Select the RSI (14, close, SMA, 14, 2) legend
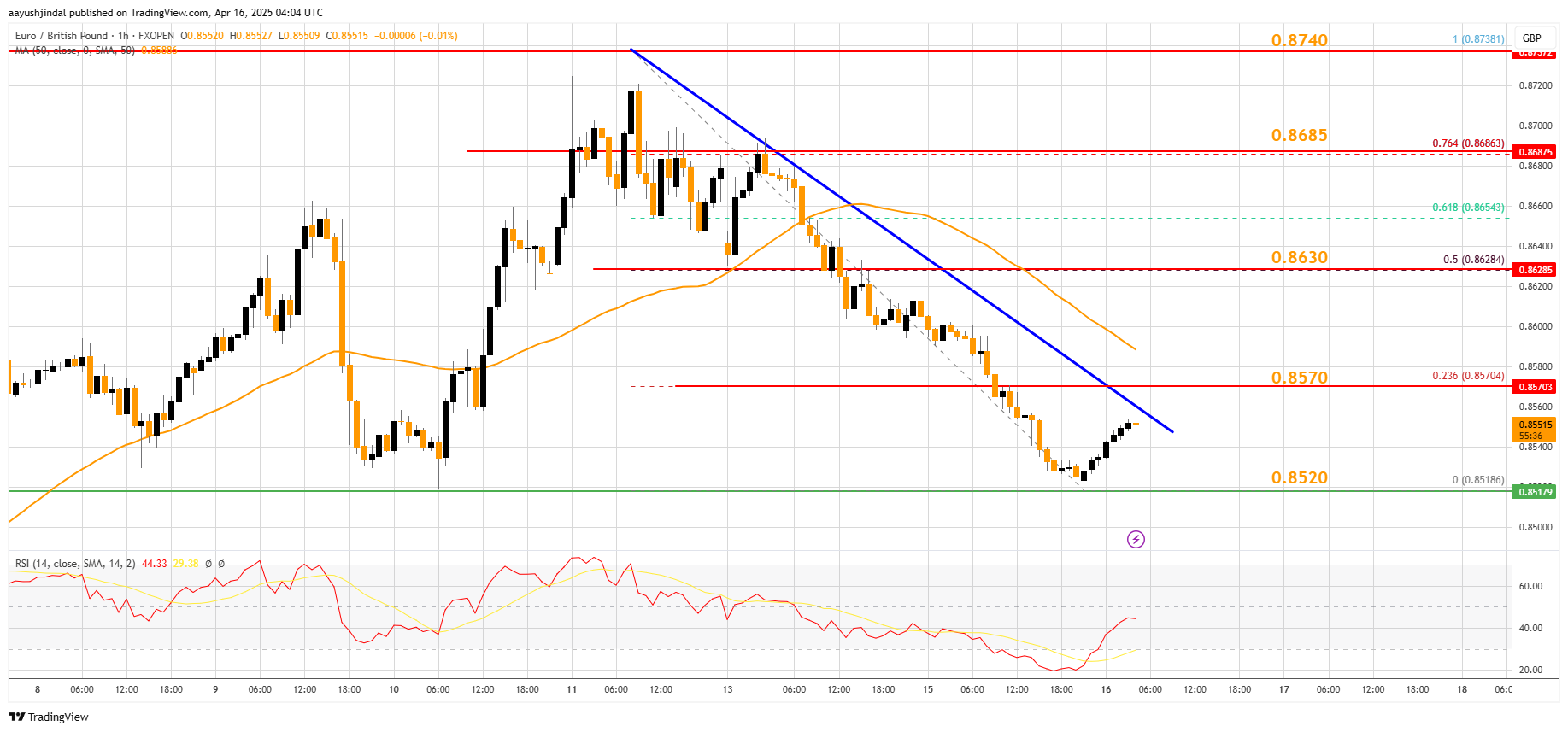Screen dimensions: 1568x732 pyautogui.click(x=75, y=564)
